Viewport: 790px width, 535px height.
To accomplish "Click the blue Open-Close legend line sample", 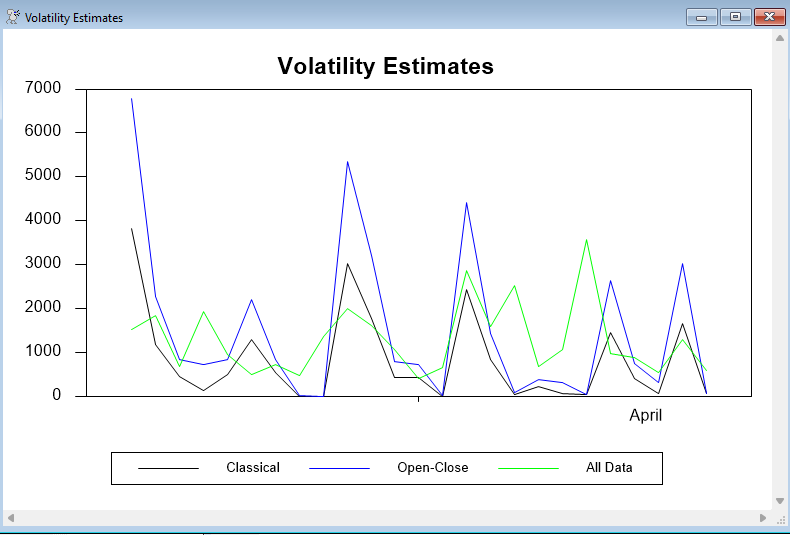I will point(339,468).
